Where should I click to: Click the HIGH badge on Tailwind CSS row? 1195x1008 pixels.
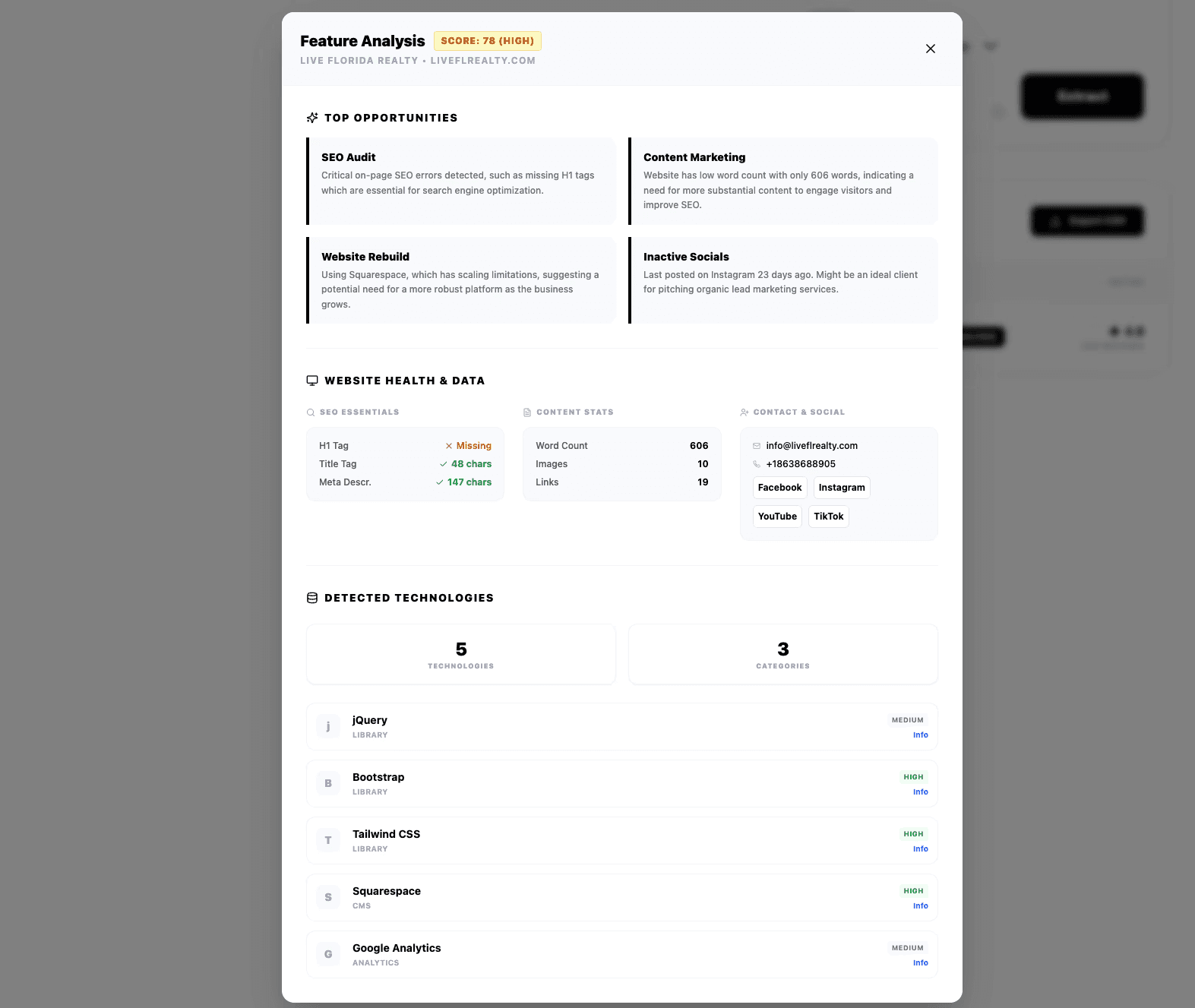click(914, 834)
